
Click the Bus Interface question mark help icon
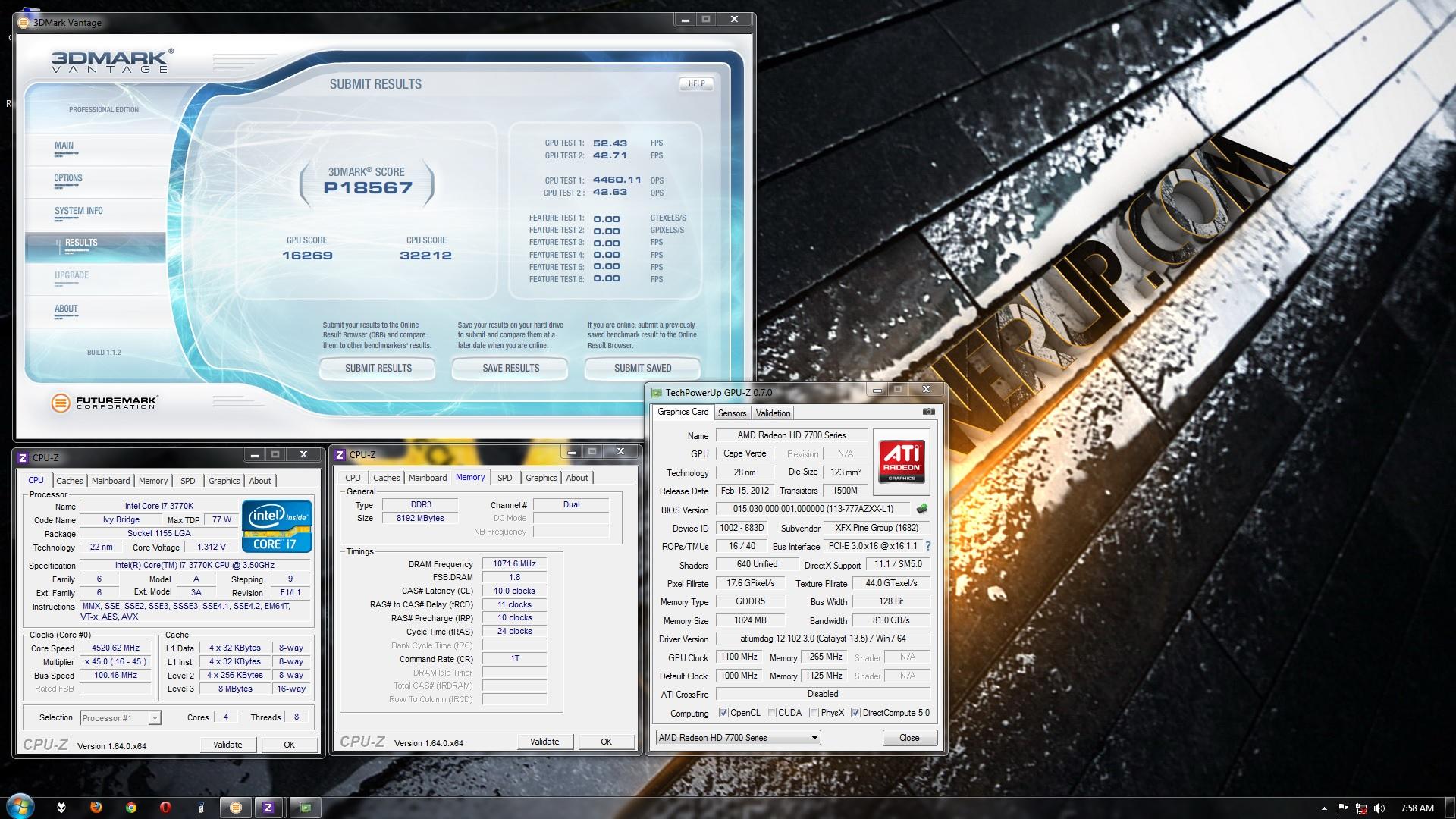coord(928,546)
